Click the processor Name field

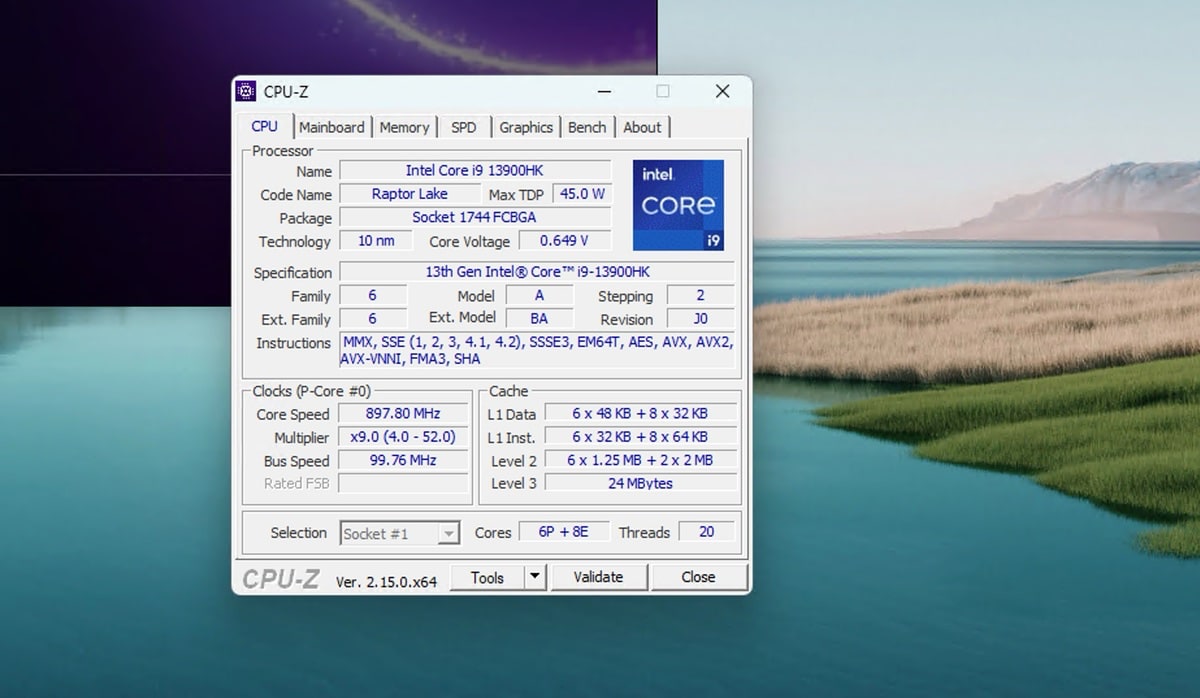coord(475,171)
